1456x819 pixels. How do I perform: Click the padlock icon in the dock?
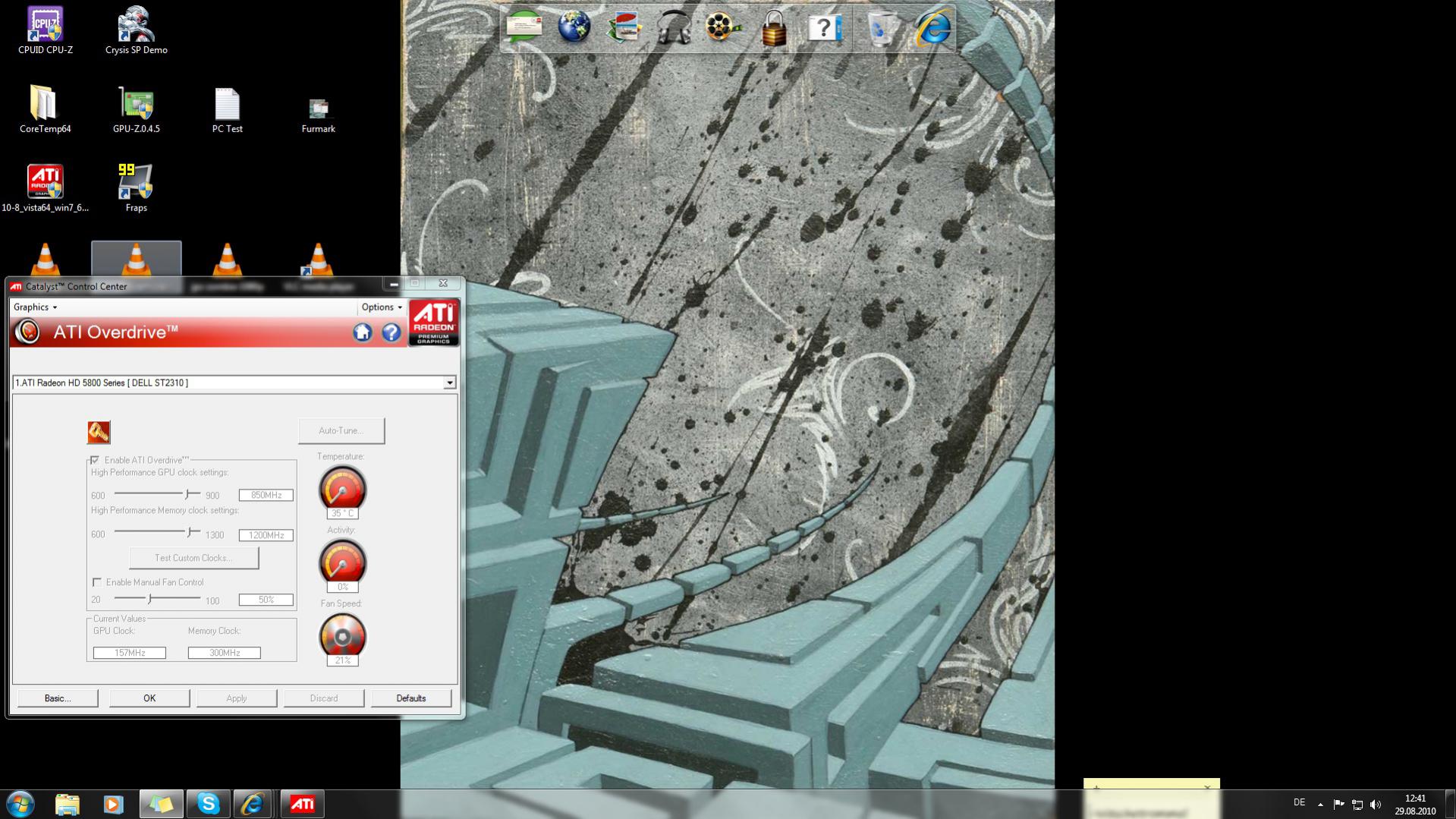773,28
